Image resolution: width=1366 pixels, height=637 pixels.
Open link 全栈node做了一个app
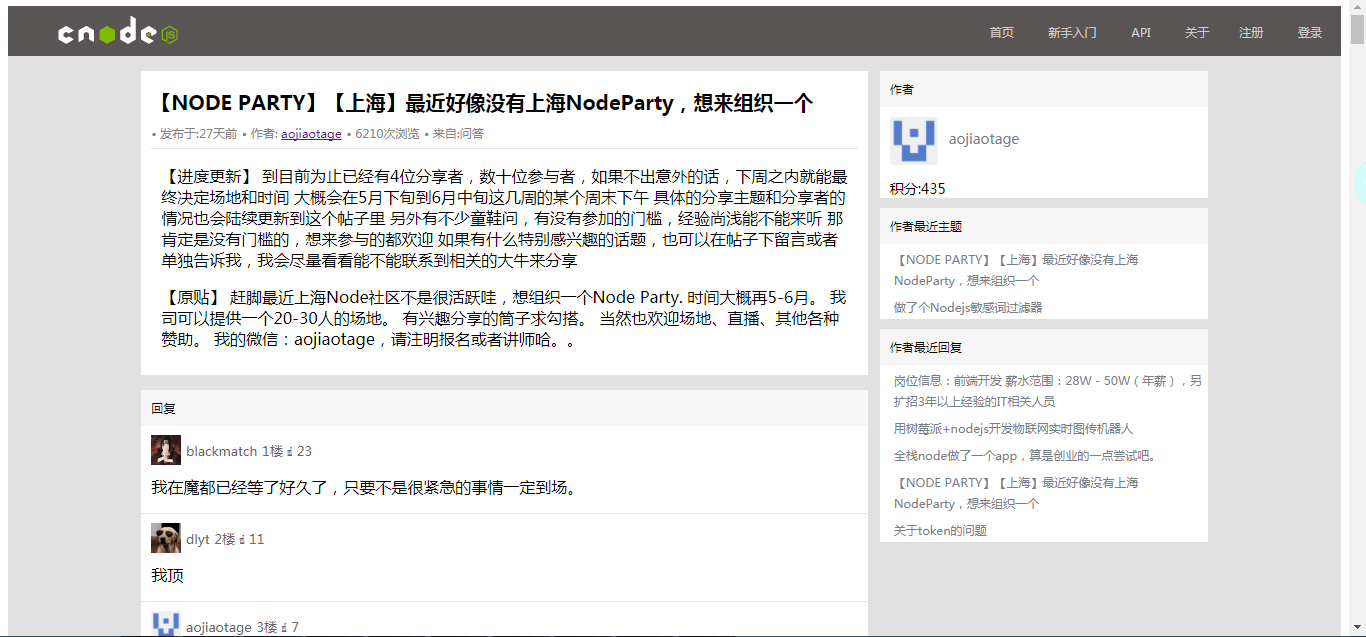coord(1025,455)
